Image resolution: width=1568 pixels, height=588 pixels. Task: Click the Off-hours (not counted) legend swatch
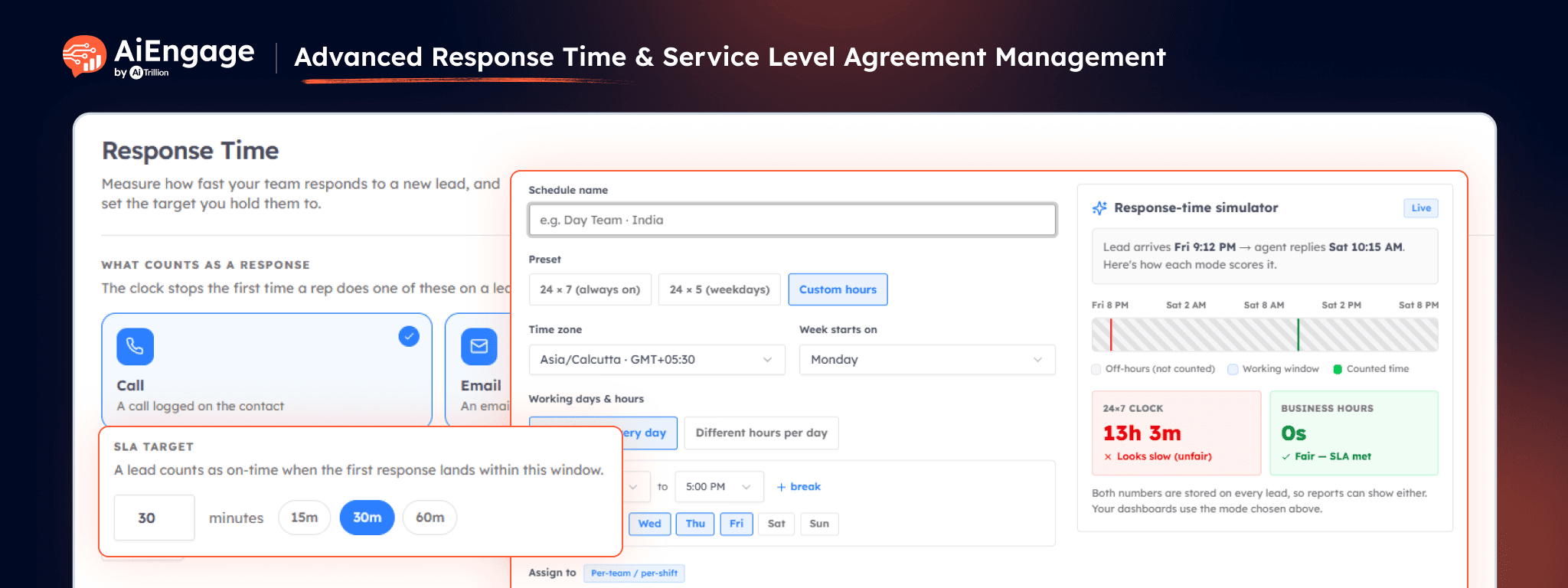[x=1096, y=369]
